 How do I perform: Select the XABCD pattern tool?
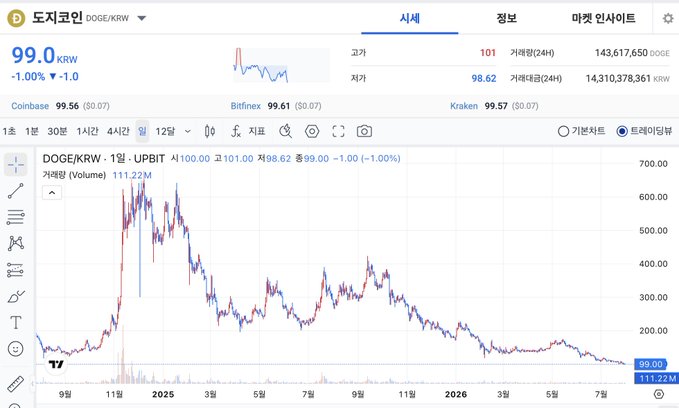pos(16,243)
